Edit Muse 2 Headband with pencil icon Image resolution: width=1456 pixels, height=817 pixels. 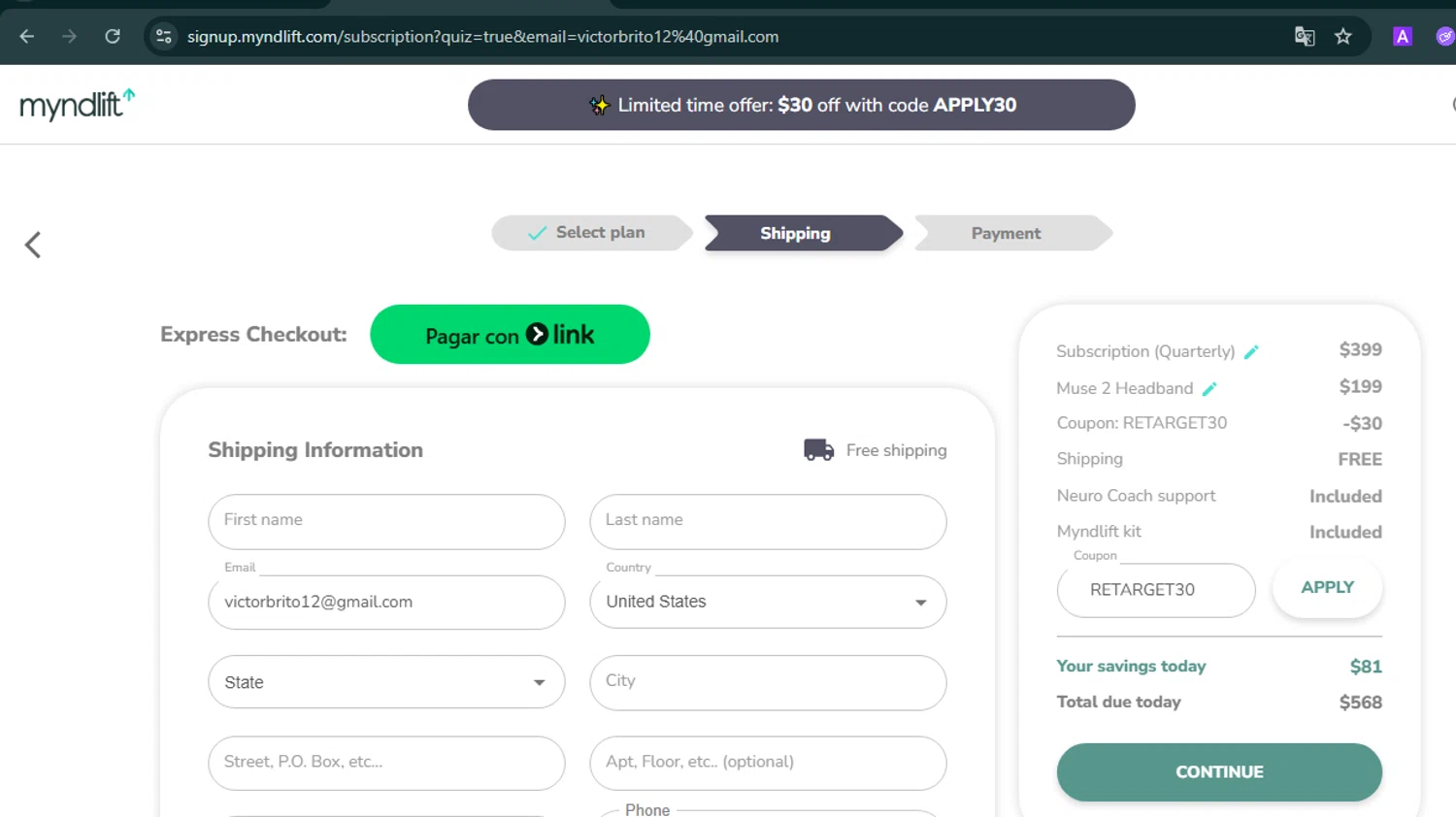click(x=1209, y=389)
